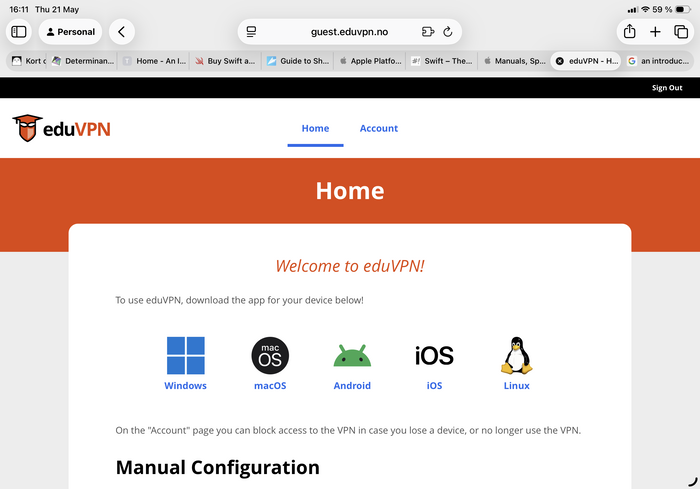Viewport: 700px width, 489px height.
Task: Open the extensions icon in address bar
Action: 428,32
